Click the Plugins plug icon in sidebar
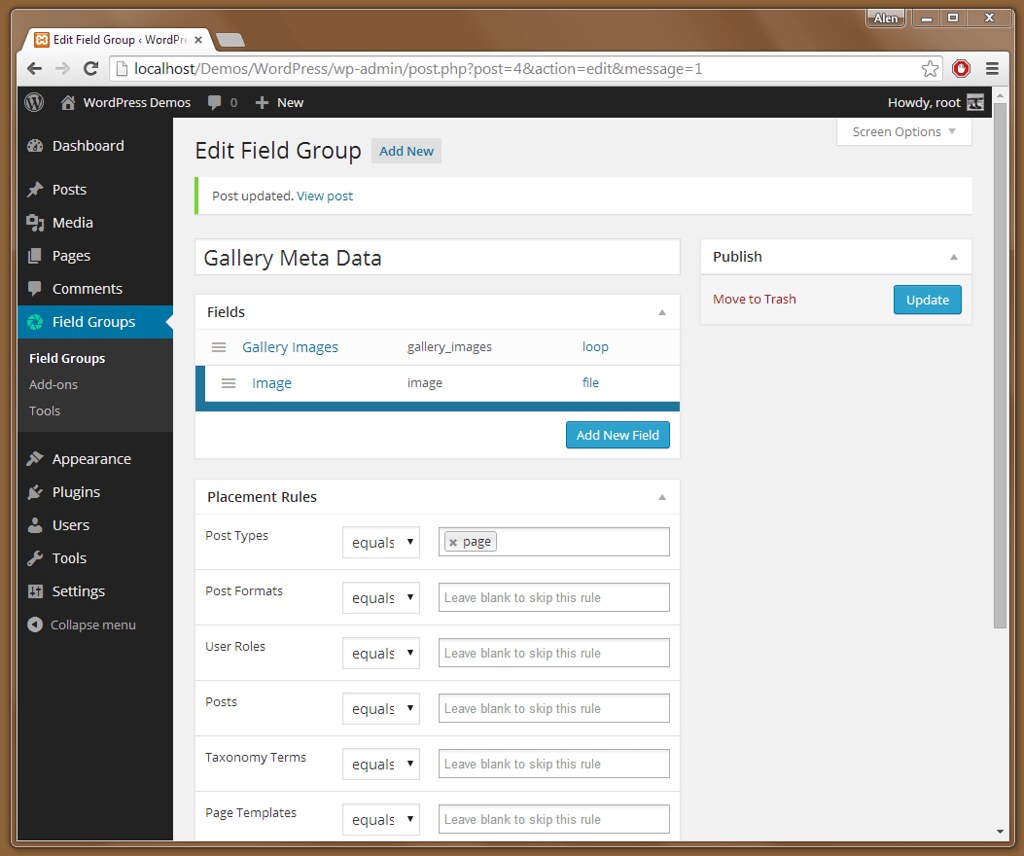This screenshot has width=1024, height=856. tap(35, 492)
